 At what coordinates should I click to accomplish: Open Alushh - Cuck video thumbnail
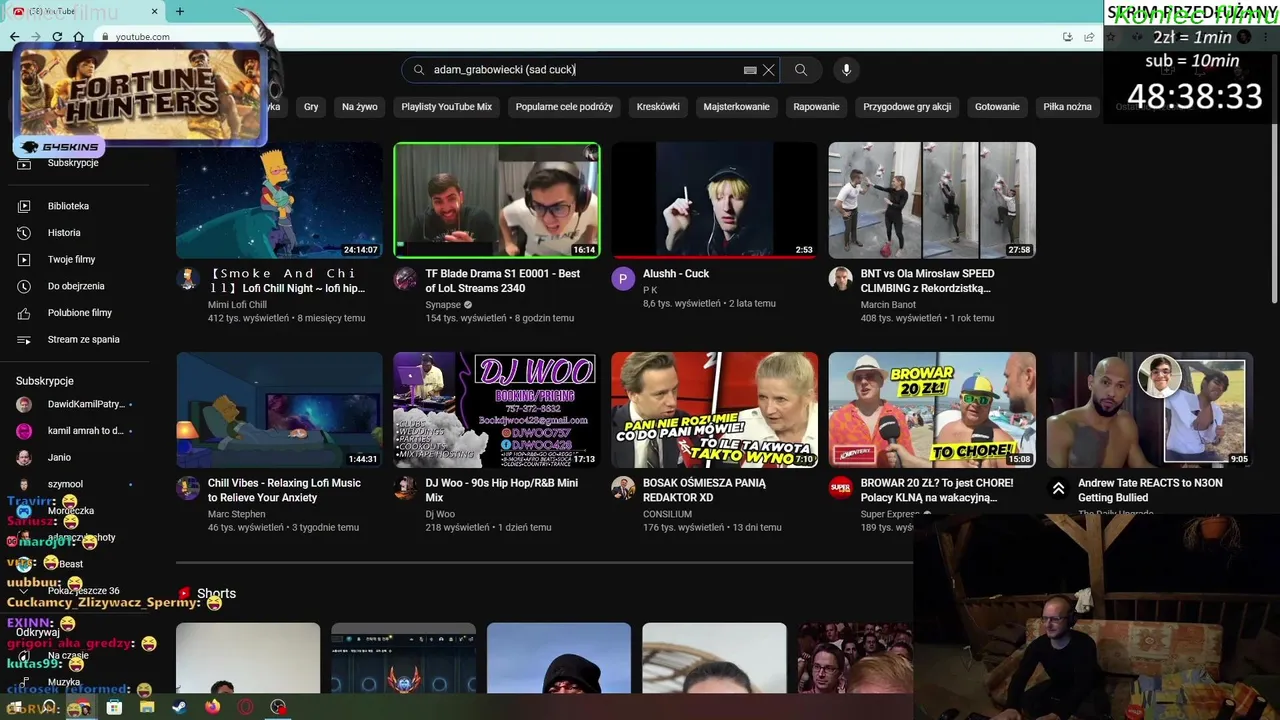tap(714, 200)
